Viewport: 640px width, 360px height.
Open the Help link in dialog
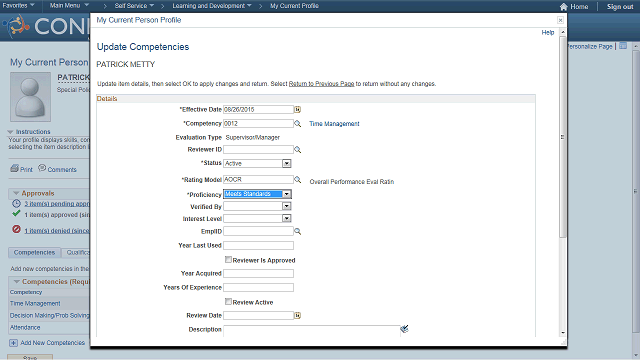[548, 33]
